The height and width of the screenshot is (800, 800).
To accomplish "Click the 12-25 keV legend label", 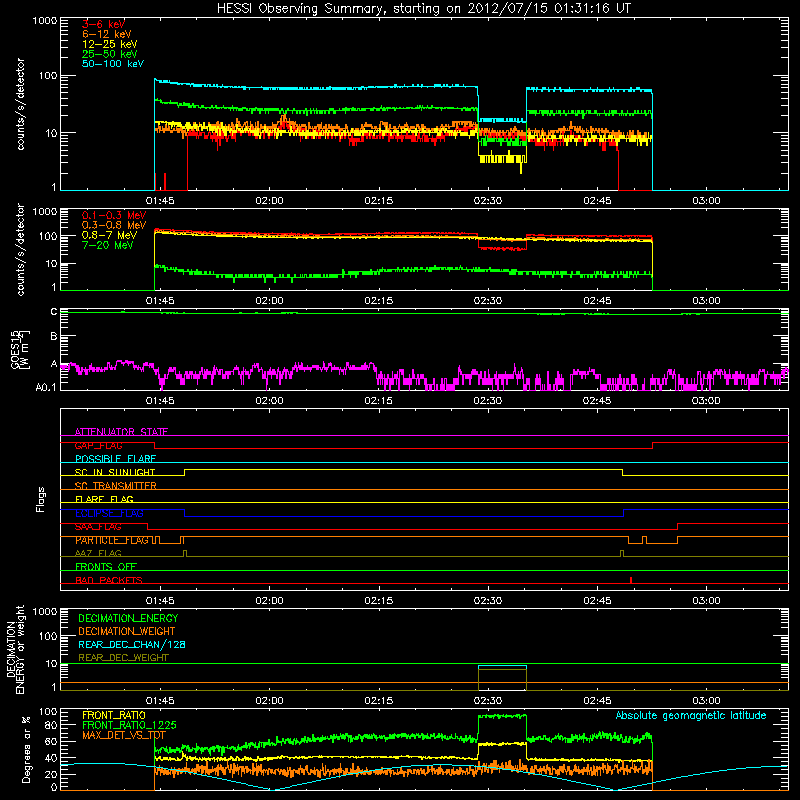I will tap(109, 44).
